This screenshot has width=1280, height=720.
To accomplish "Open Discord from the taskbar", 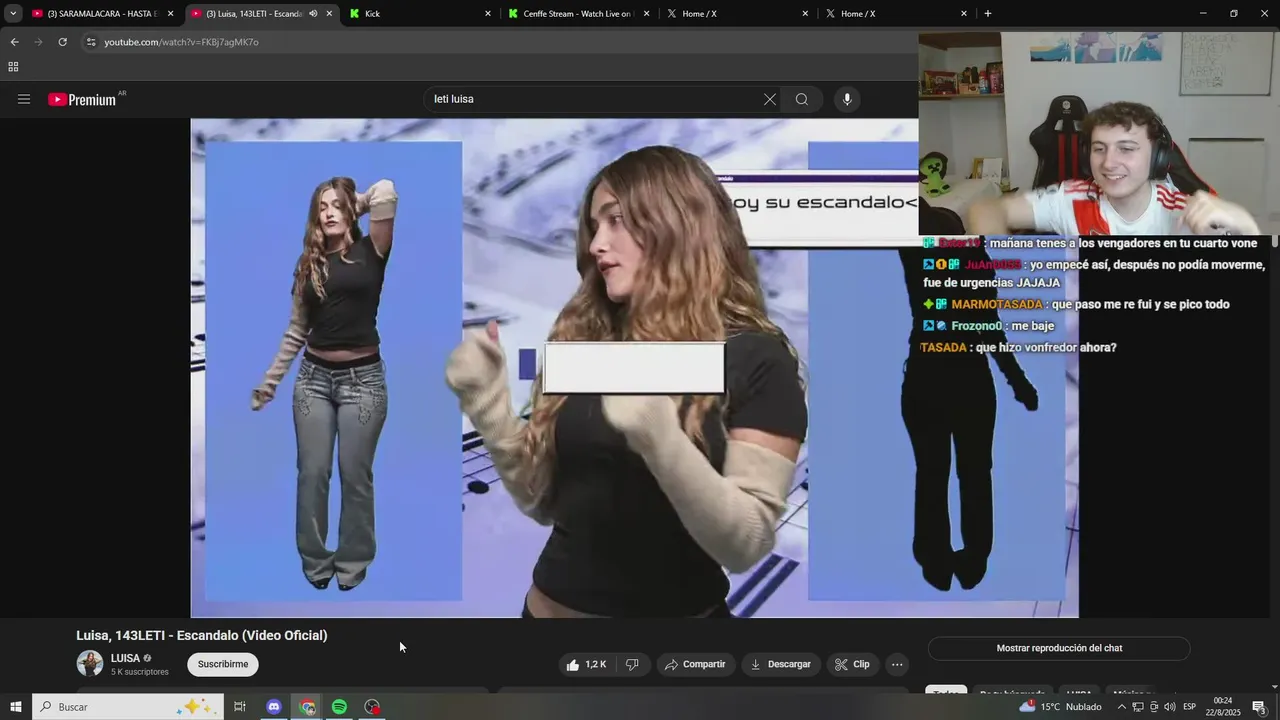I will (x=274, y=707).
